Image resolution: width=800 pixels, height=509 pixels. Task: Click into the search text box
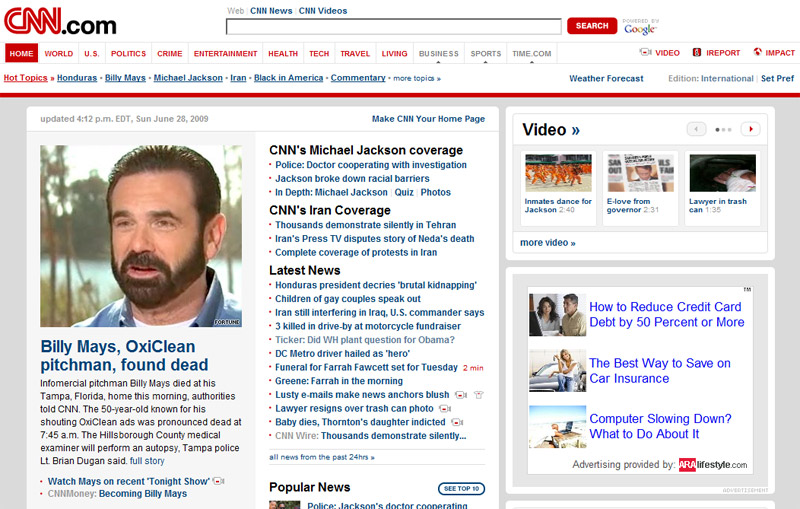[x=393, y=27]
